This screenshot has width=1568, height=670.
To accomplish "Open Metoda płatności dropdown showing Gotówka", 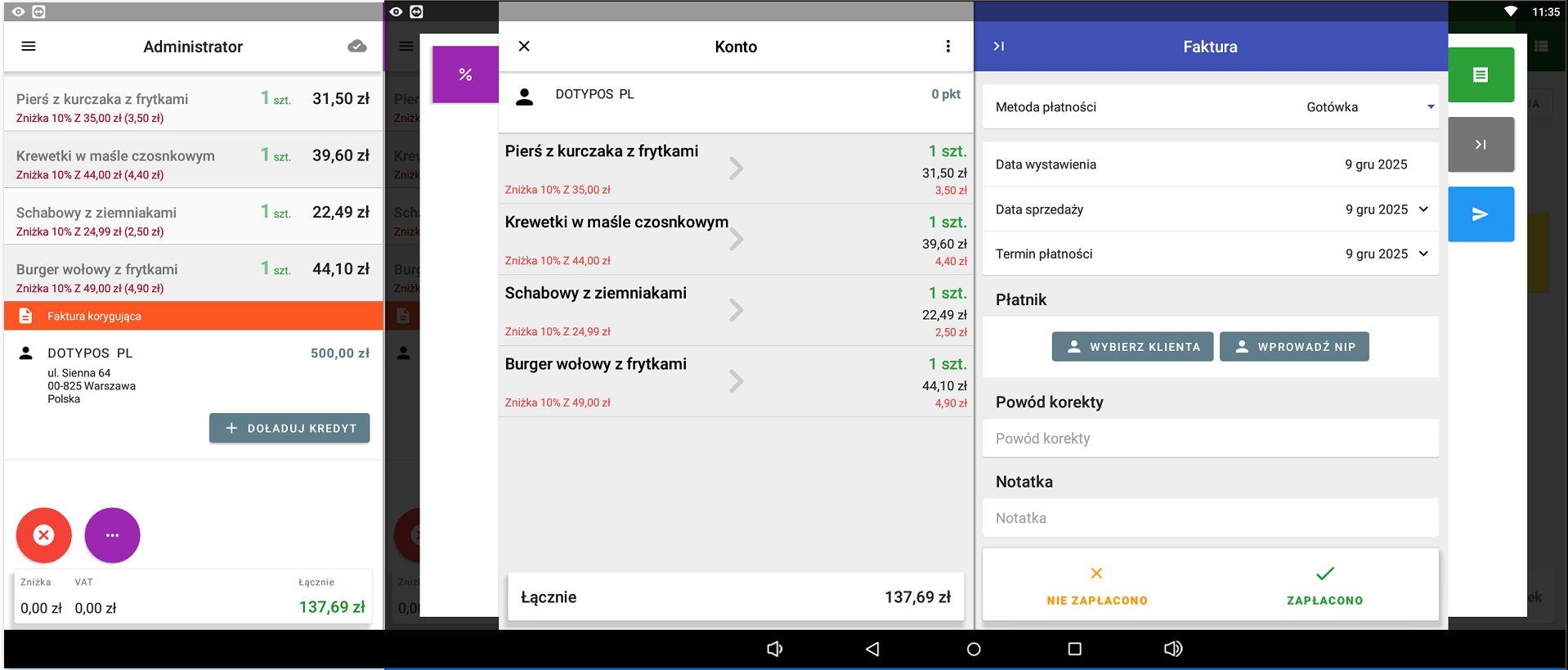I will tap(1369, 107).
